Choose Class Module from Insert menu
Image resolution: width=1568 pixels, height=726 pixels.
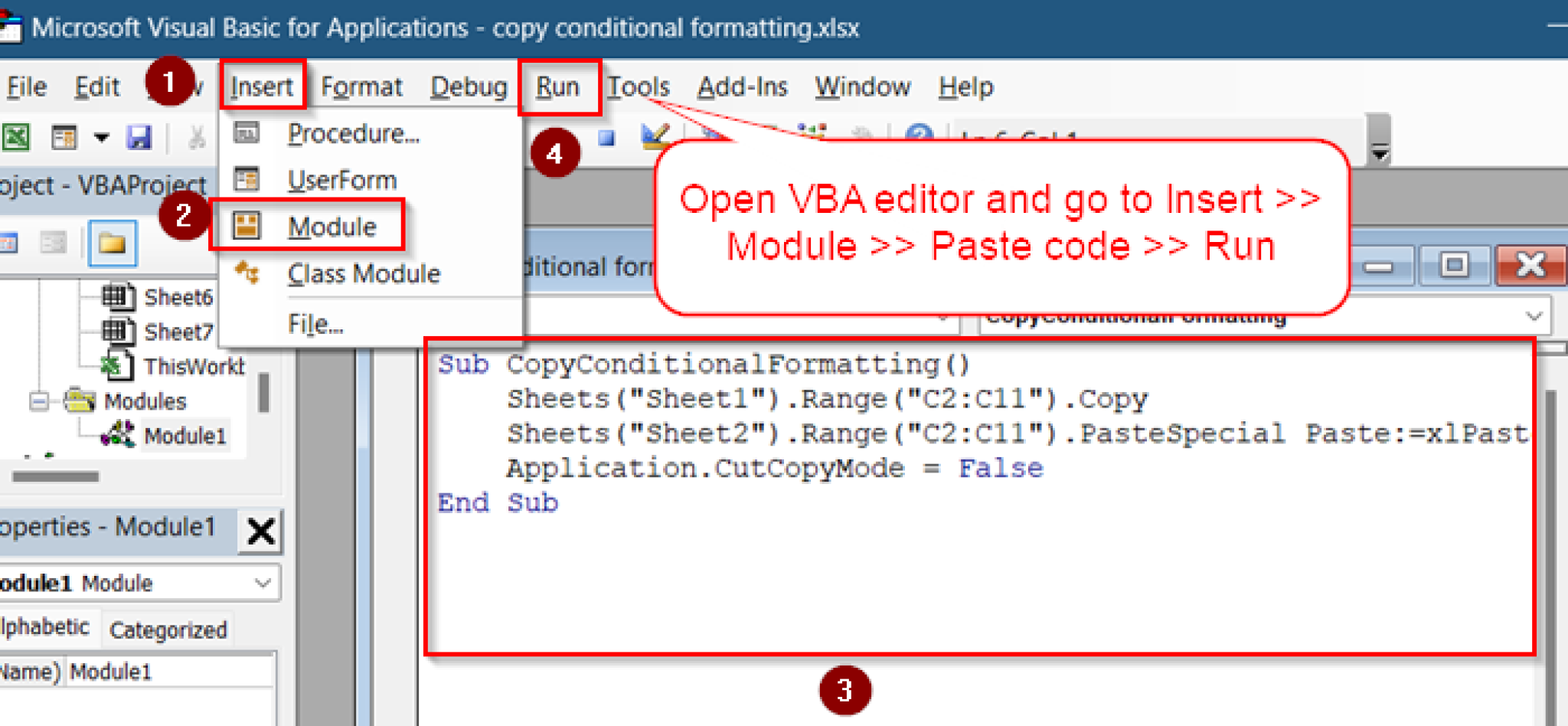point(363,274)
